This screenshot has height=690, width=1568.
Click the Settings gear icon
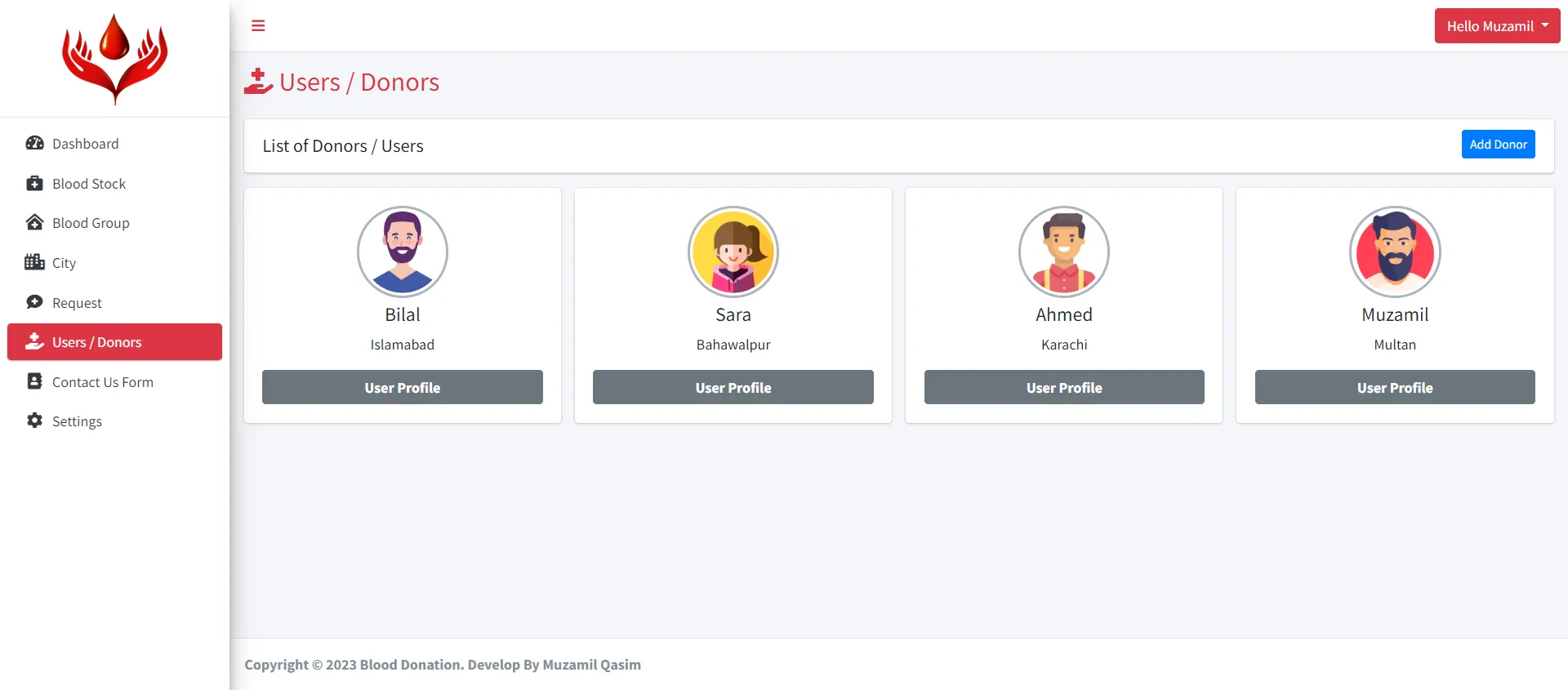[x=34, y=421]
